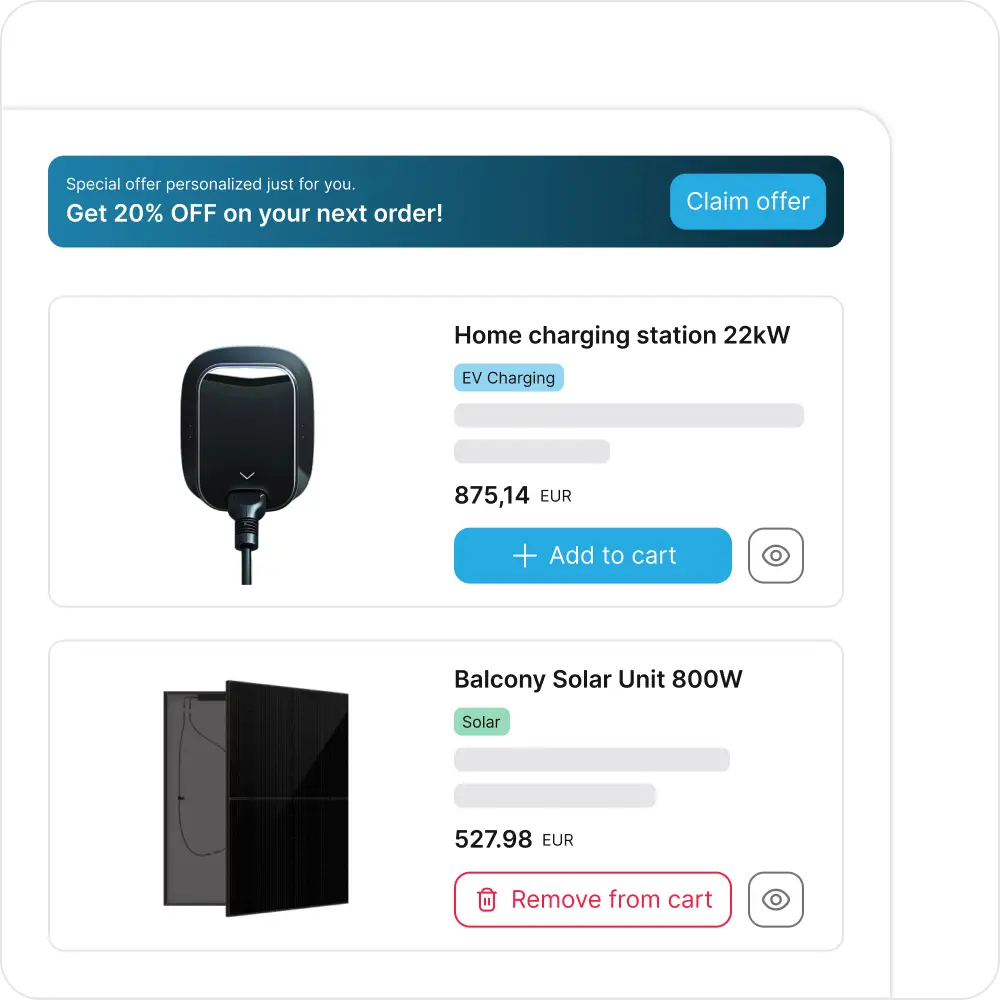Click the 'Special offer personalized' banner subtitle

[x=210, y=184]
